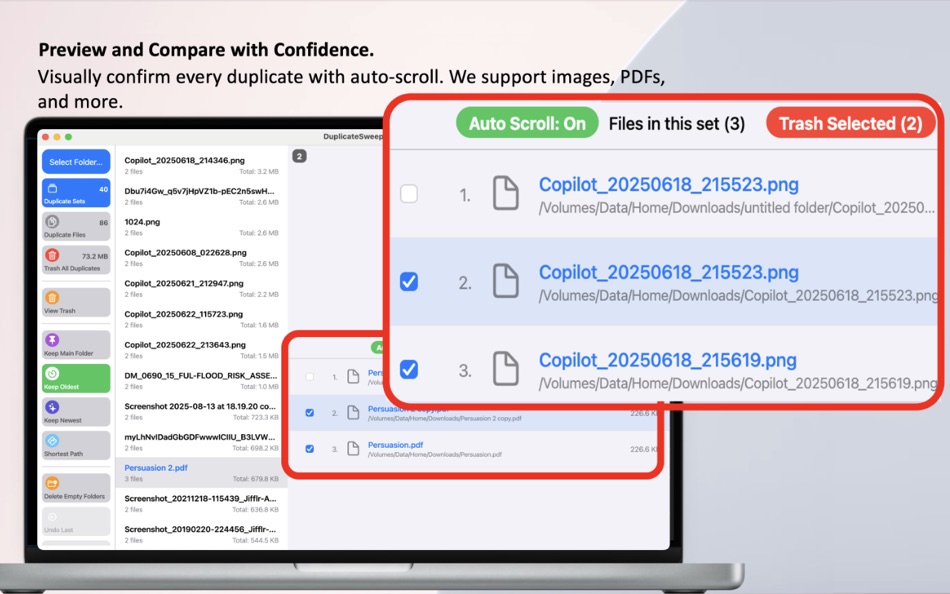Viewport: 950px width, 594px height.
Task: Open the Copilot_20250618_215619.png link
Action: click(668, 360)
